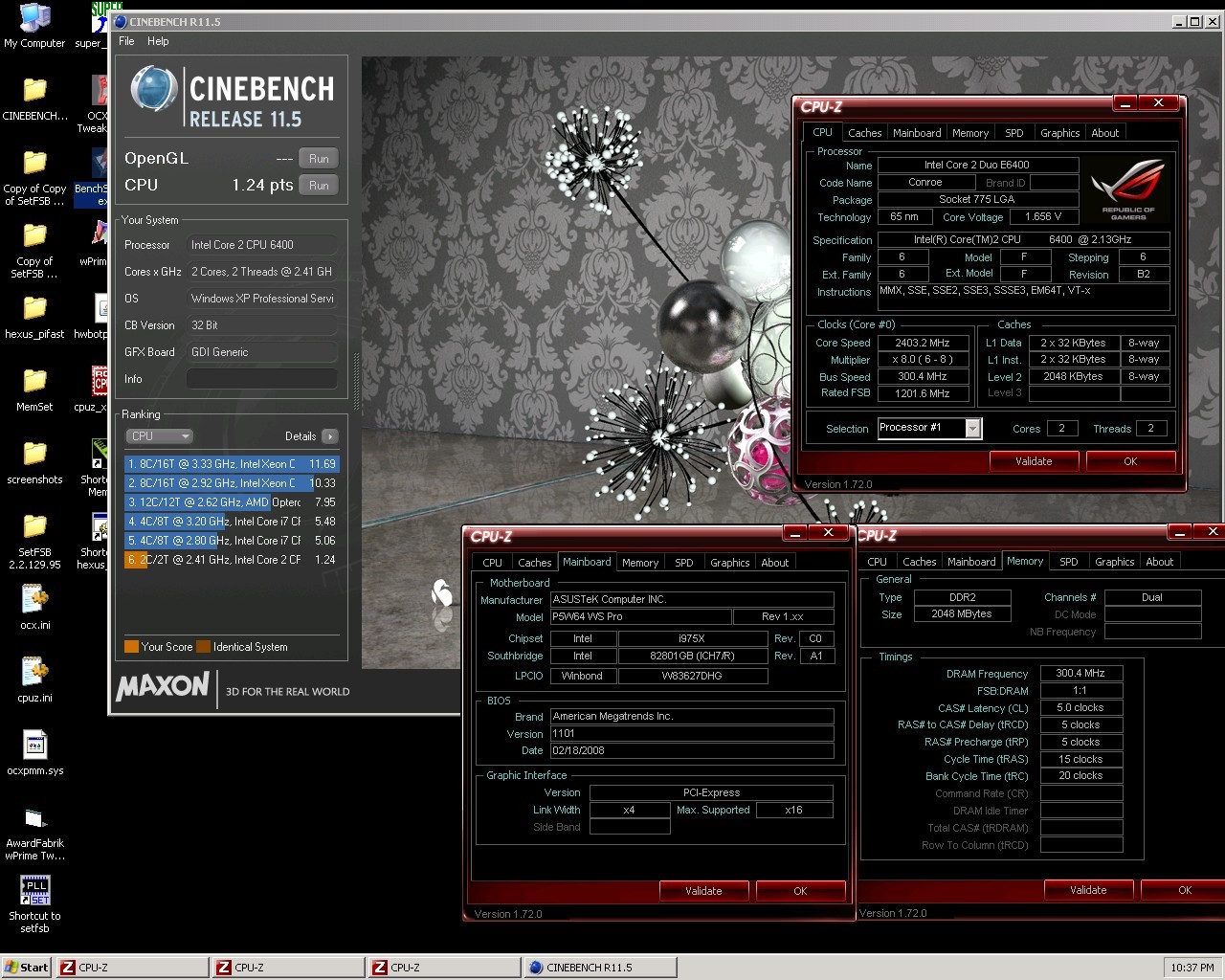Screen dimensions: 1225x980
Task: Open Graphics tab in Memory CPU-Z window
Action: coord(1115,562)
